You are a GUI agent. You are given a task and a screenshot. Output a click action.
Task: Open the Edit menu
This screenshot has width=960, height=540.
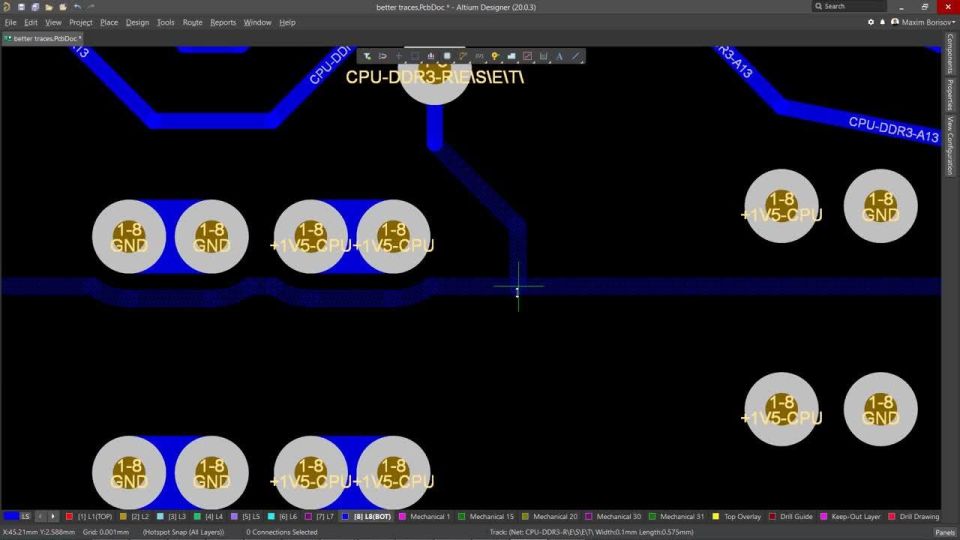pyautogui.click(x=31, y=23)
